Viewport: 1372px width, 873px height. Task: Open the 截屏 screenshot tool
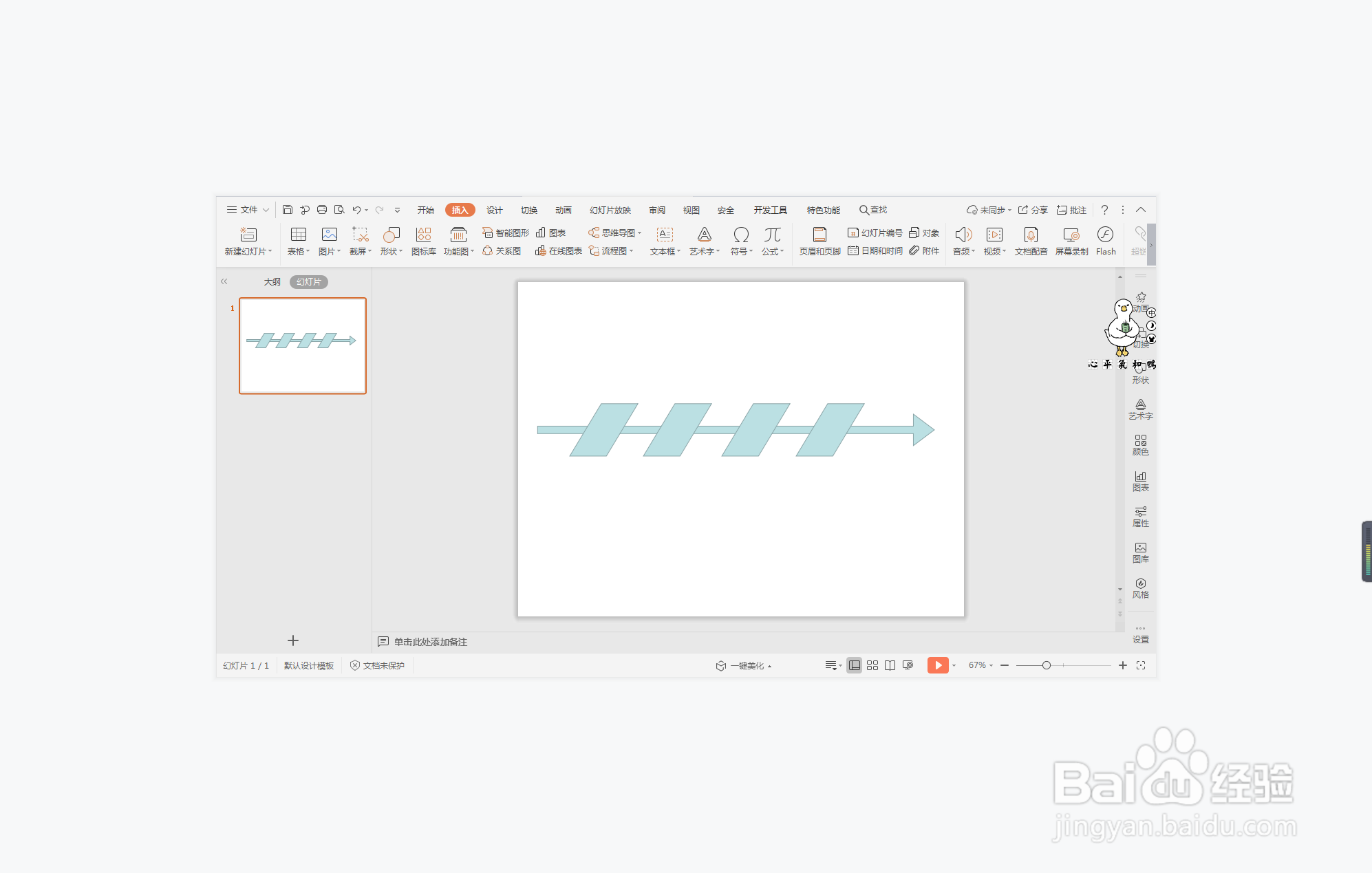(x=361, y=241)
